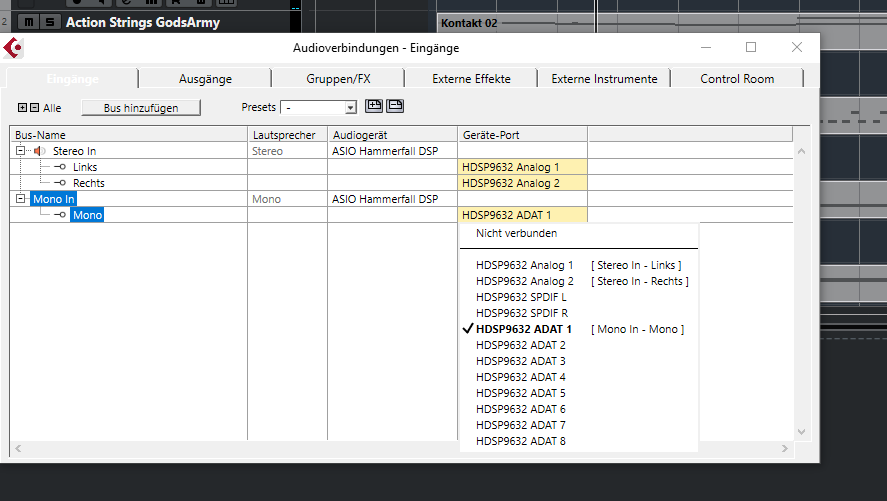Viewport: 887px width, 501px height.
Task: Collapse the Mono In bus tree
Action: pos(20,198)
